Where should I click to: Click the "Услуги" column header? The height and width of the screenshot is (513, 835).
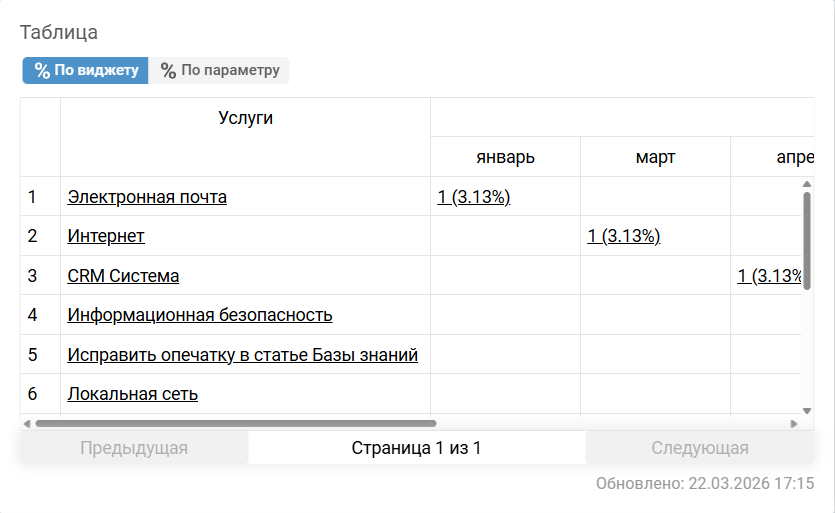(x=246, y=118)
